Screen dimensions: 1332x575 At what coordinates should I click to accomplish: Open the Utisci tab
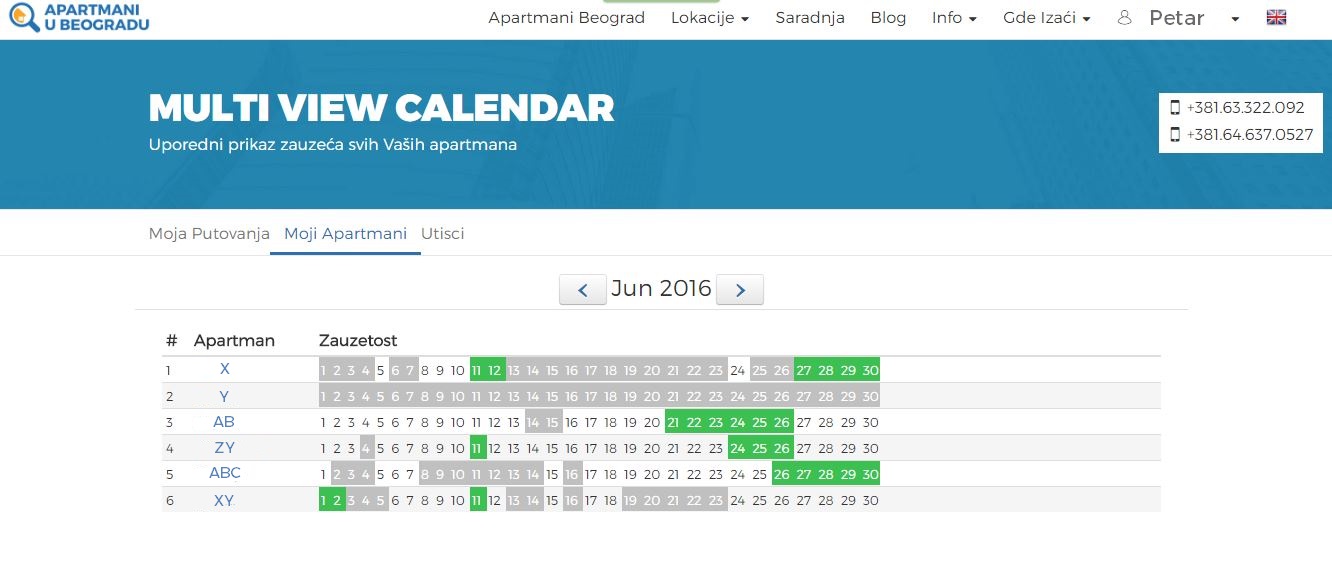(442, 234)
